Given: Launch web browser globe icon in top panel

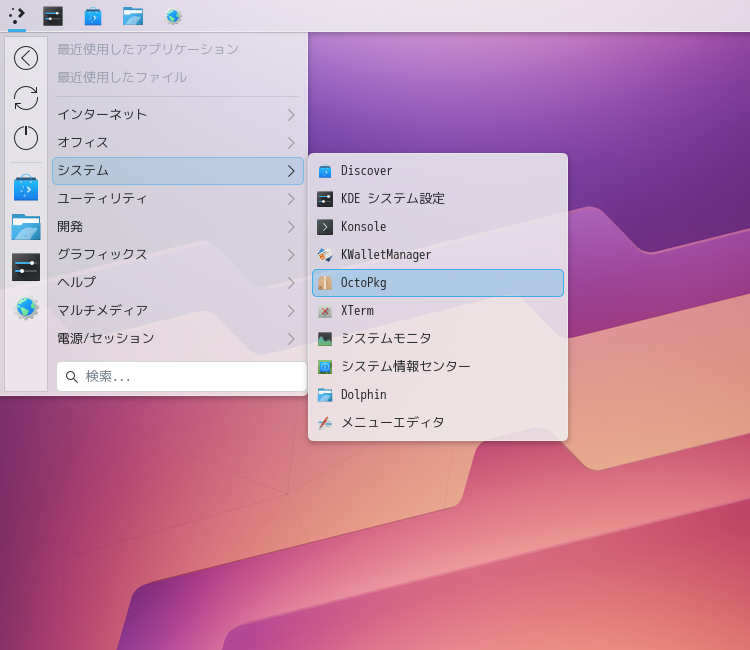Looking at the screenshot, I should (173, 16).
